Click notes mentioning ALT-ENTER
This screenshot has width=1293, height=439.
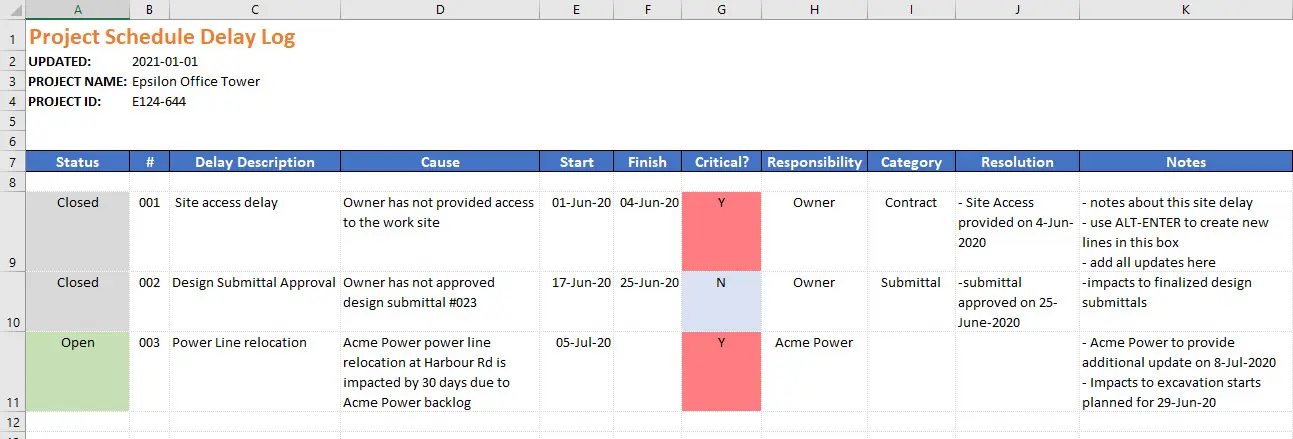point(1186,231)
